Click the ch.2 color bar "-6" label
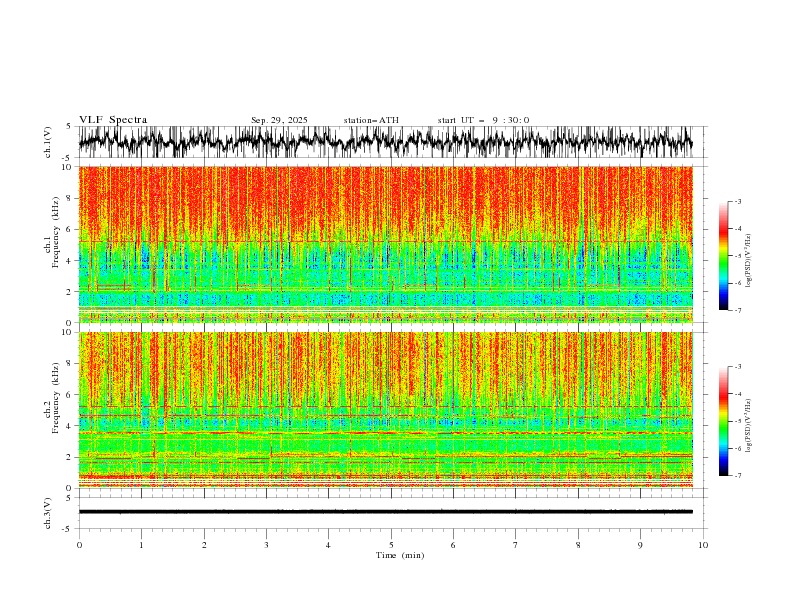 pyautogui.click(x=737, y=448)
